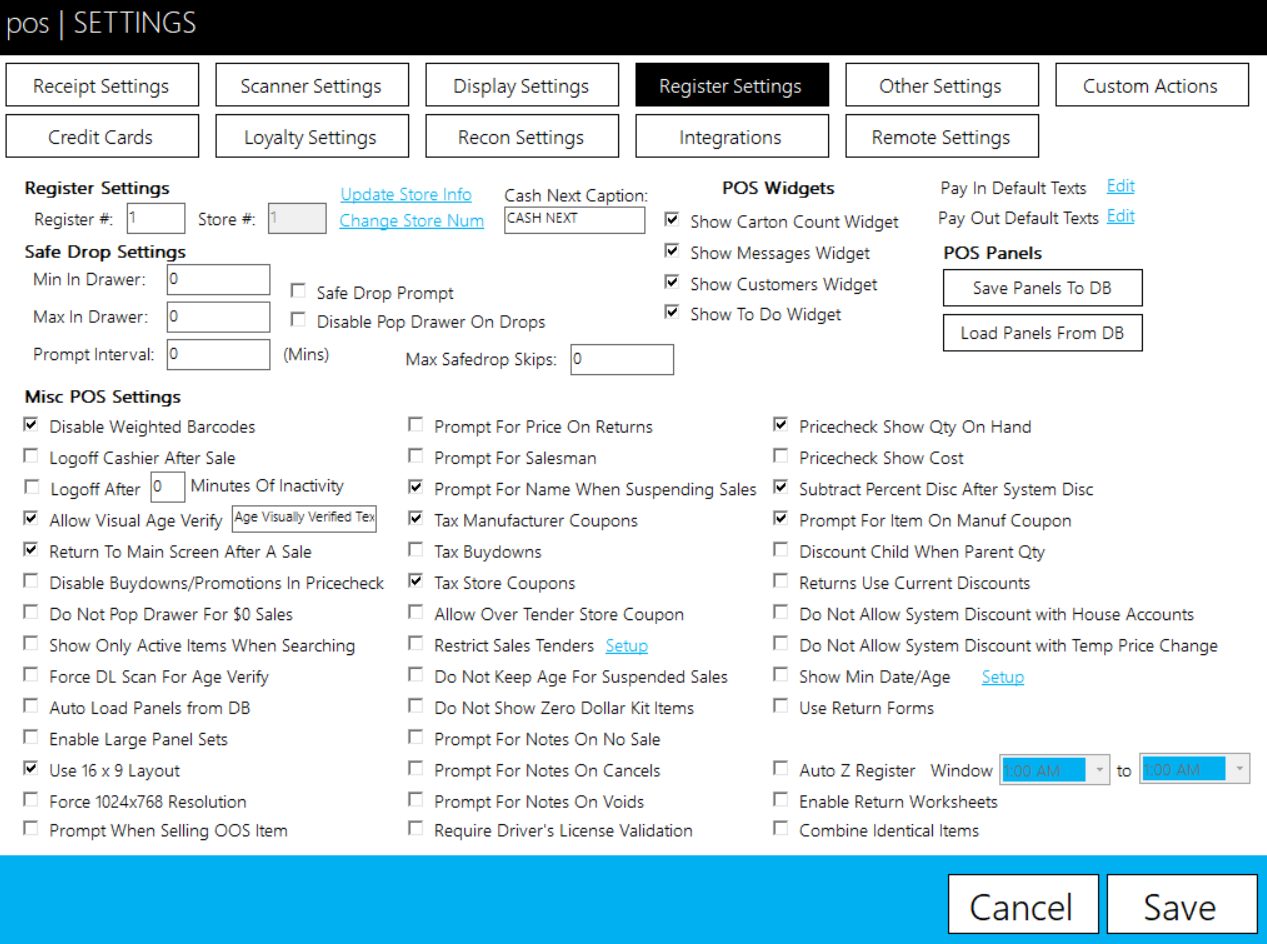Click the Min In Drawer field
This screenshot has height=944, width=1267.
tap(218, 280)
